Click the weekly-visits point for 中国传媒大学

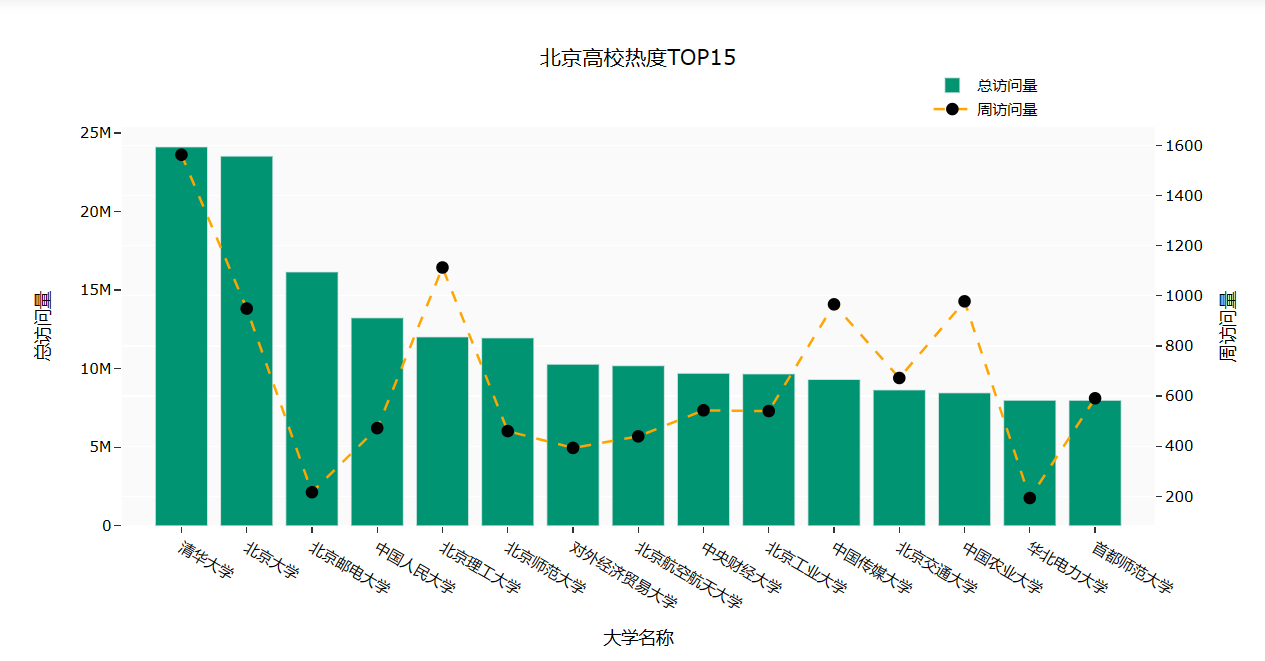[x=834, y=304]
